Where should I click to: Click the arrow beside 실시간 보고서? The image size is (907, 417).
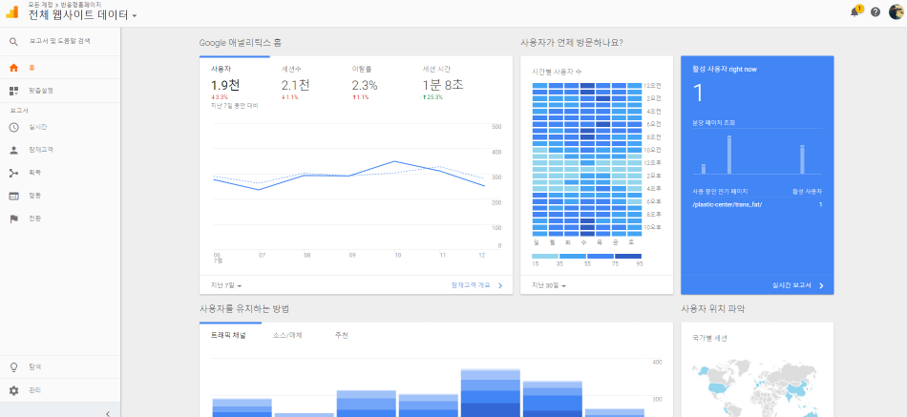click(x=821, y=285)
